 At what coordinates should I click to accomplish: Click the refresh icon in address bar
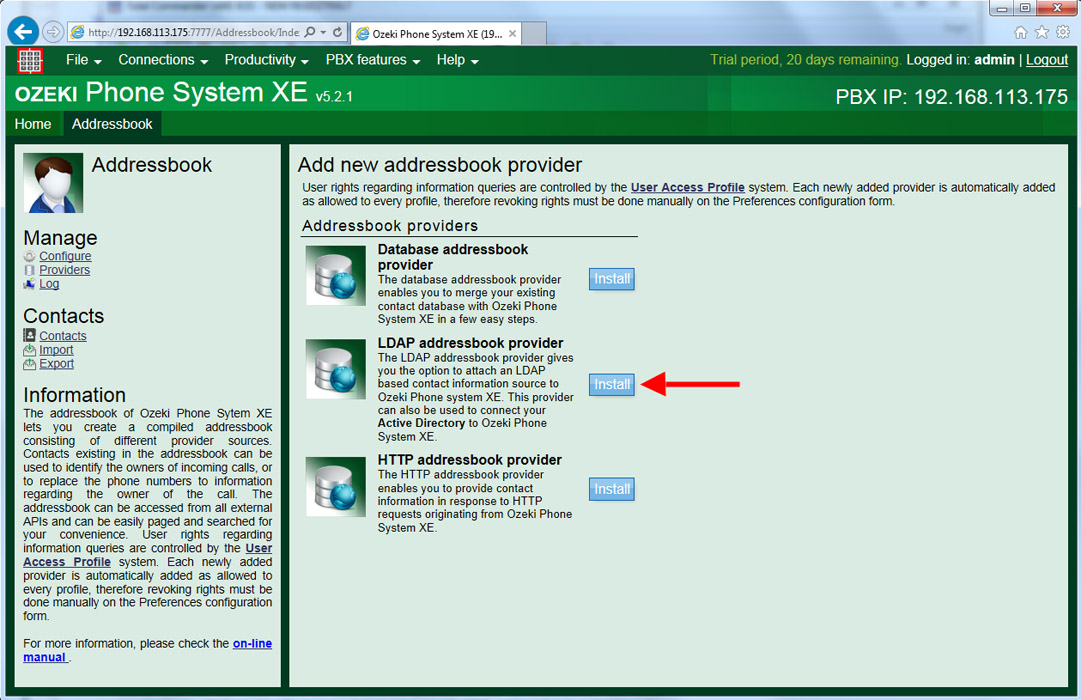pos(337,32)
